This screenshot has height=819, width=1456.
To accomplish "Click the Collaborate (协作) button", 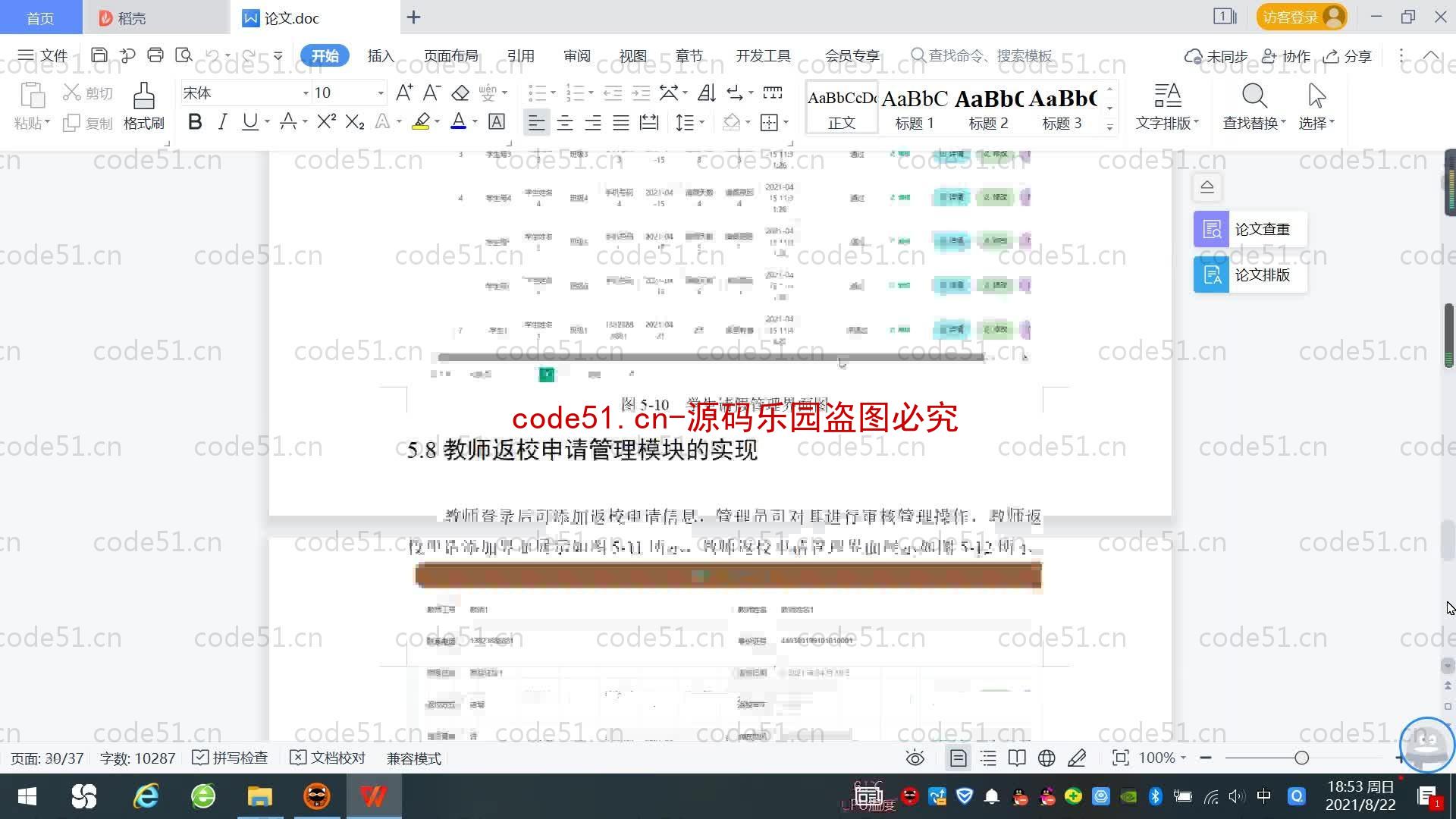I will [1286, 56].
